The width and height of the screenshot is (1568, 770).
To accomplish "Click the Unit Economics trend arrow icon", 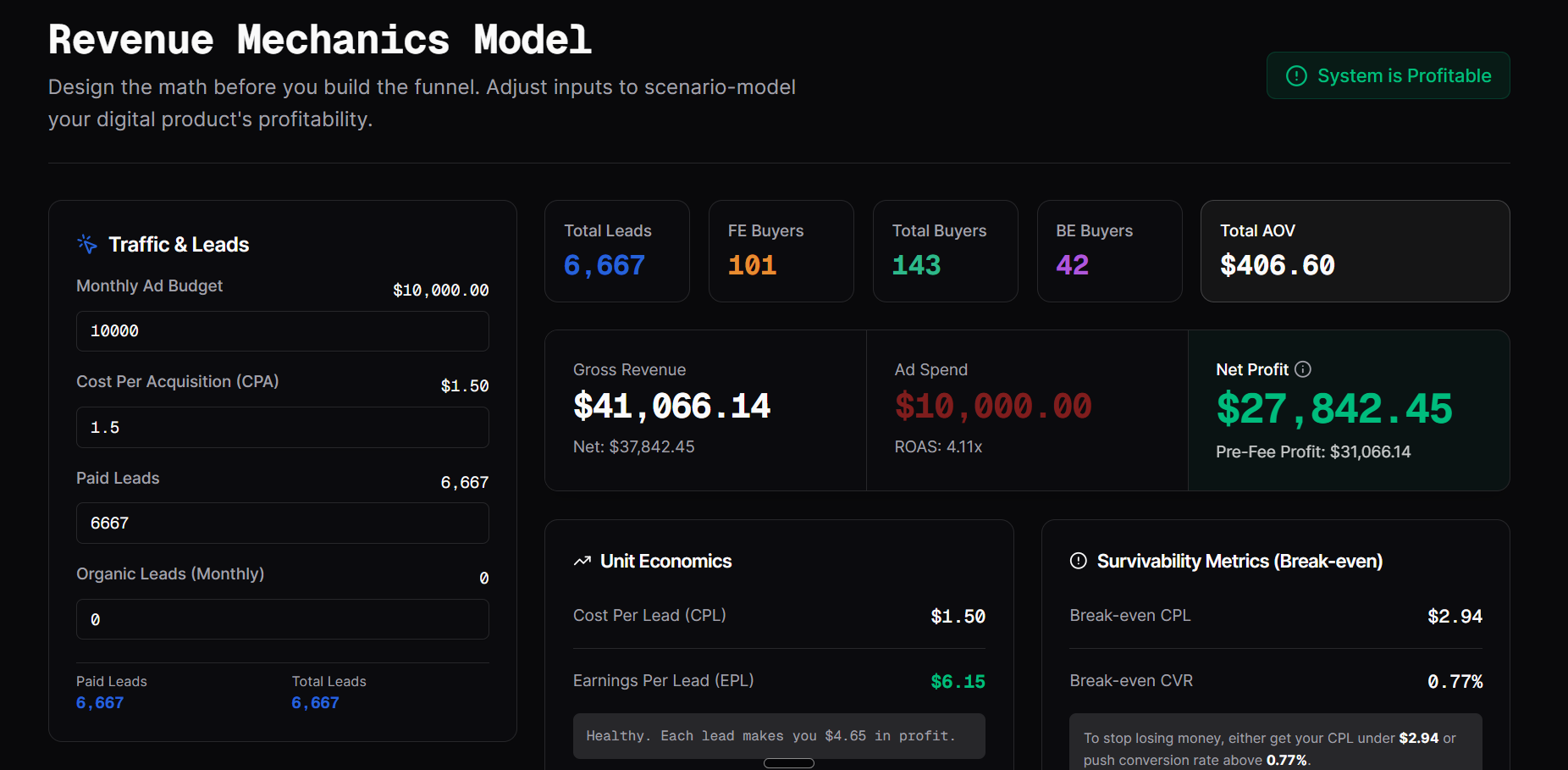I will point(582,562).
